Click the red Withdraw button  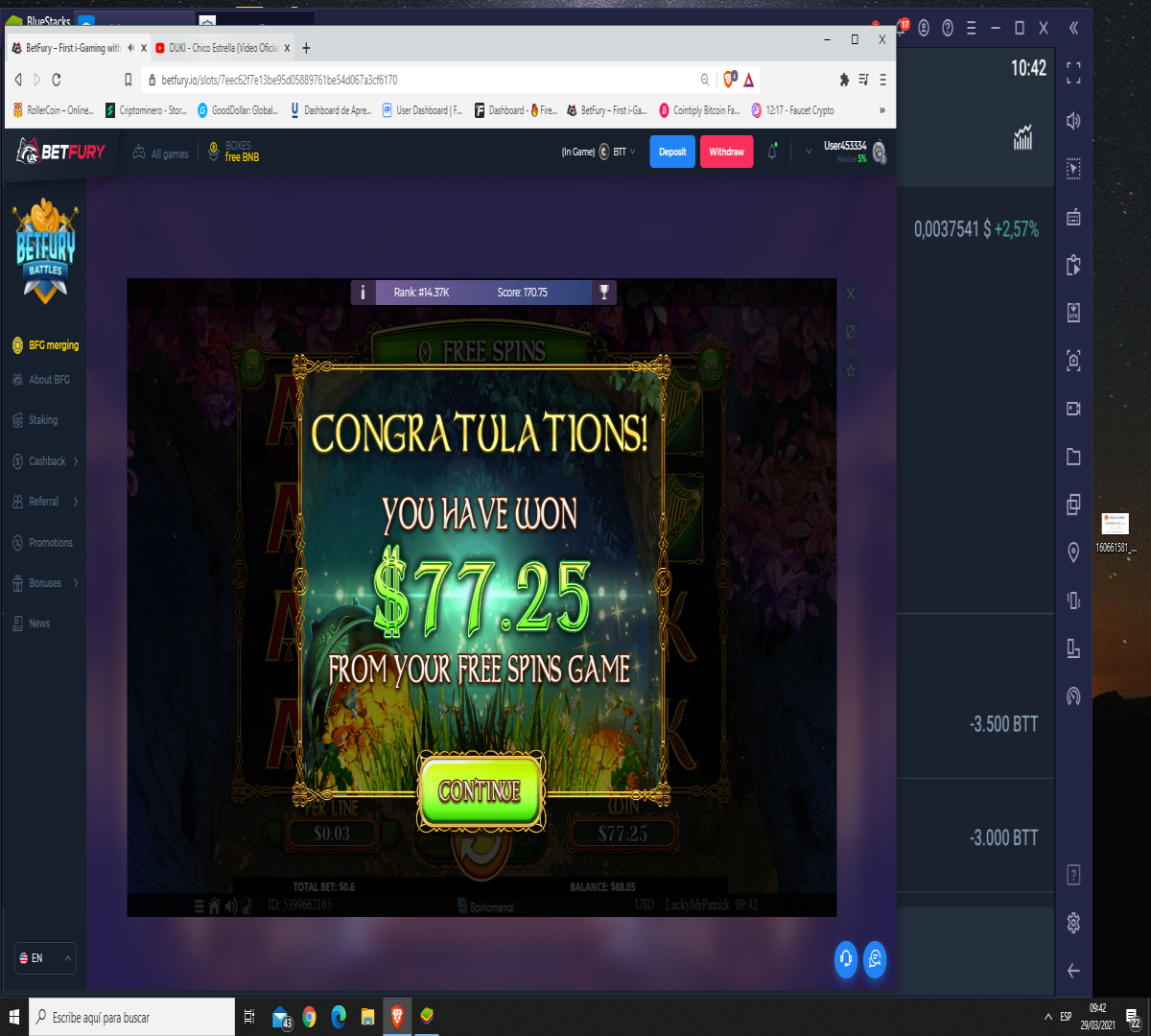727,152
